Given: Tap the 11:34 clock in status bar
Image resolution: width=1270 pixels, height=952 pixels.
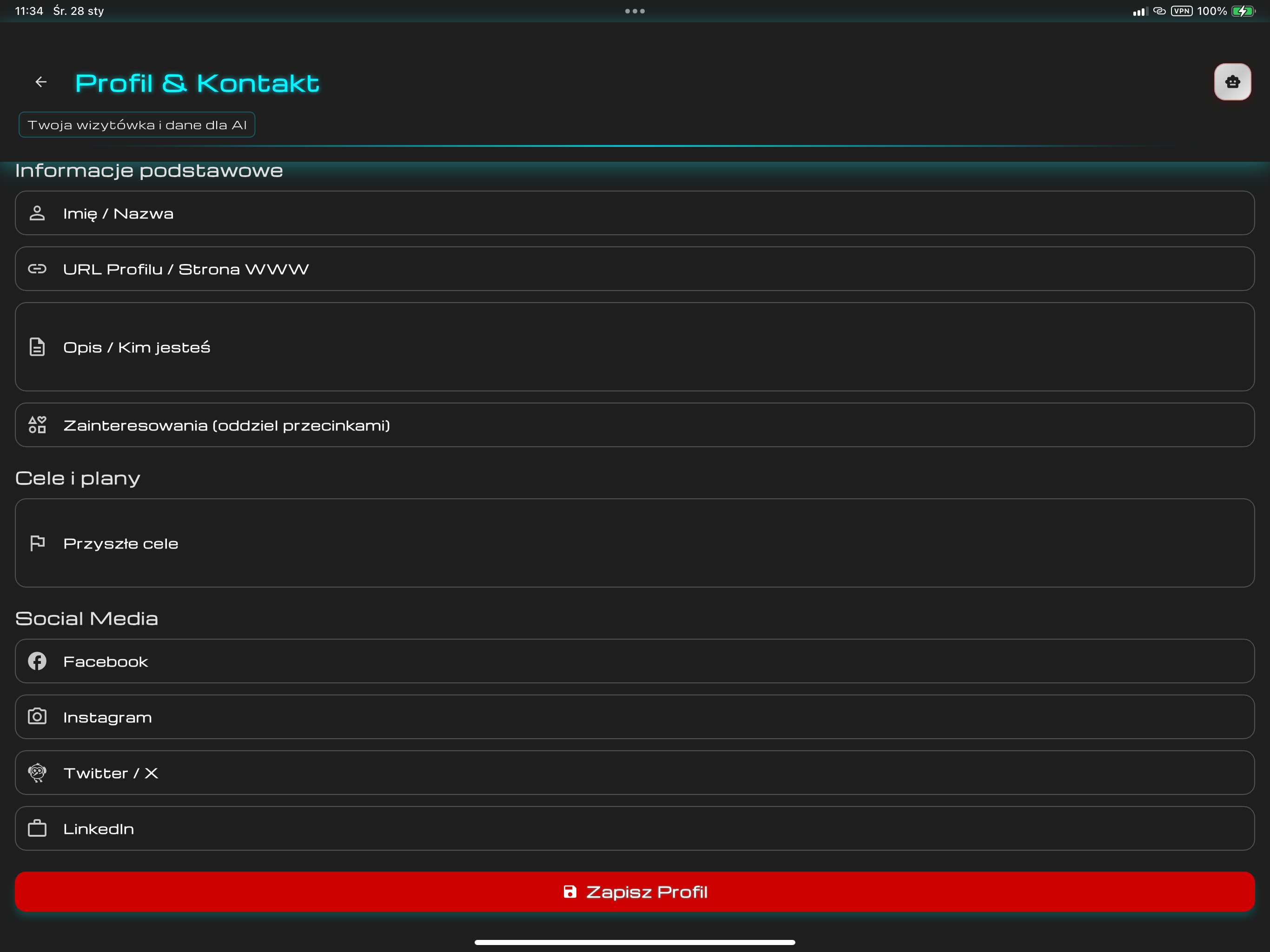Looking at the screenshot, I should (x=29, y=11).
